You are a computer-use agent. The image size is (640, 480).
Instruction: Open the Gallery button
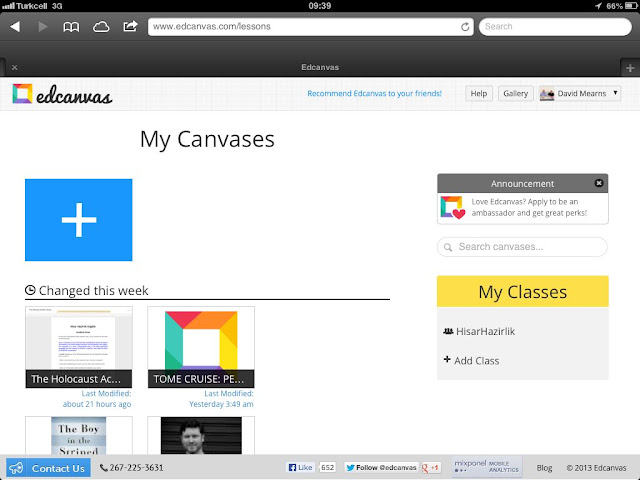pyautogui.click(x=516, y=93)
